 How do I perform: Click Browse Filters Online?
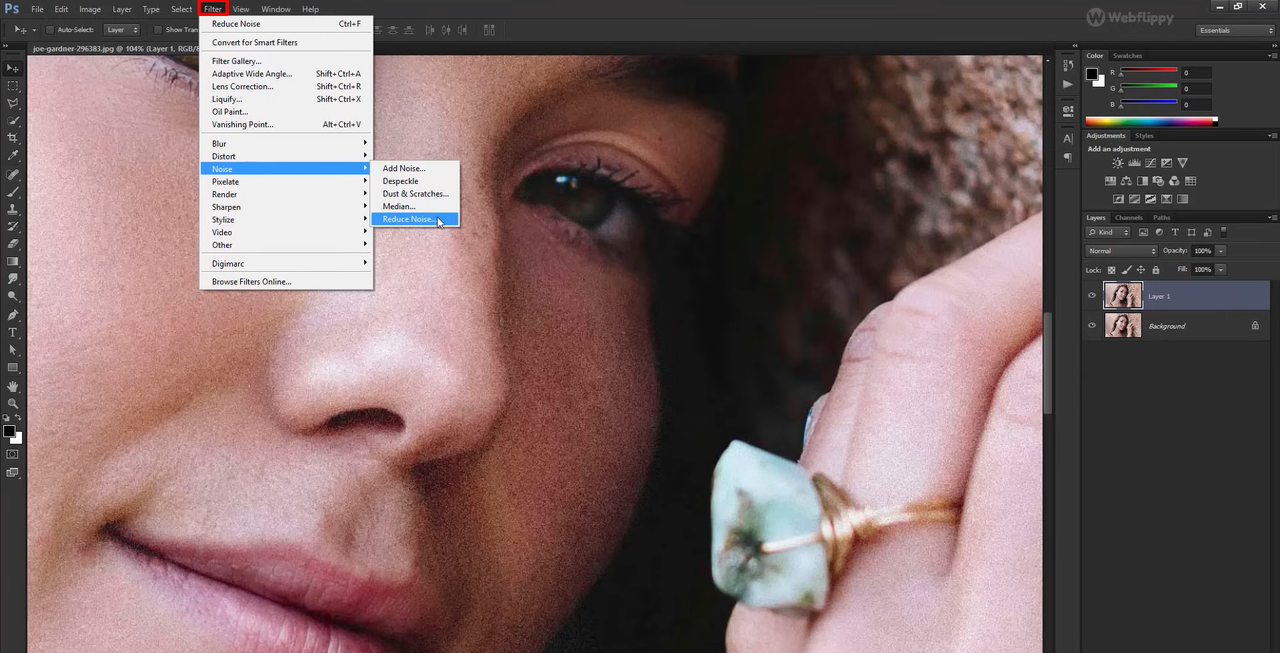point(286,282)
